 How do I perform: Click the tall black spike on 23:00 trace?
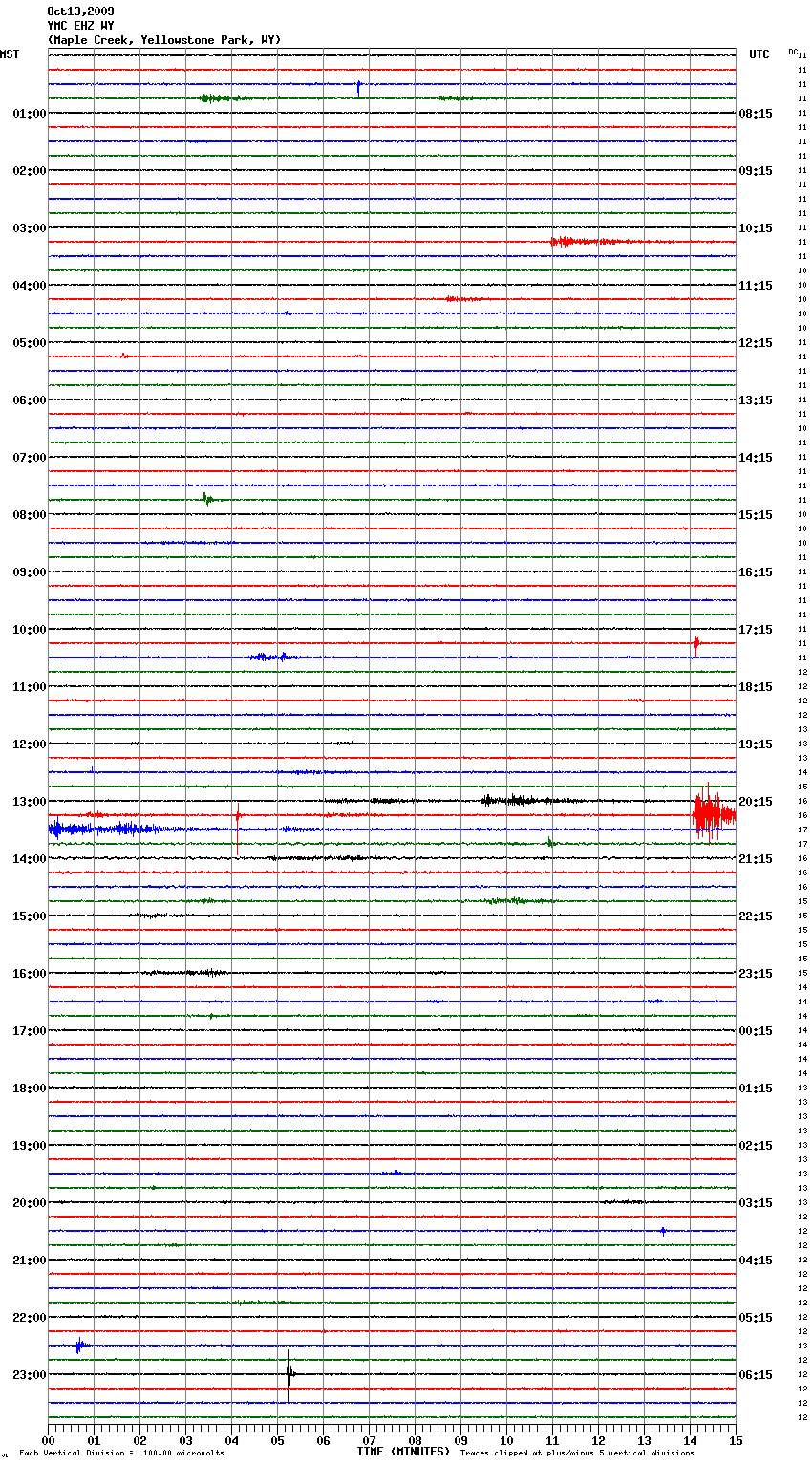point(289,1375)
